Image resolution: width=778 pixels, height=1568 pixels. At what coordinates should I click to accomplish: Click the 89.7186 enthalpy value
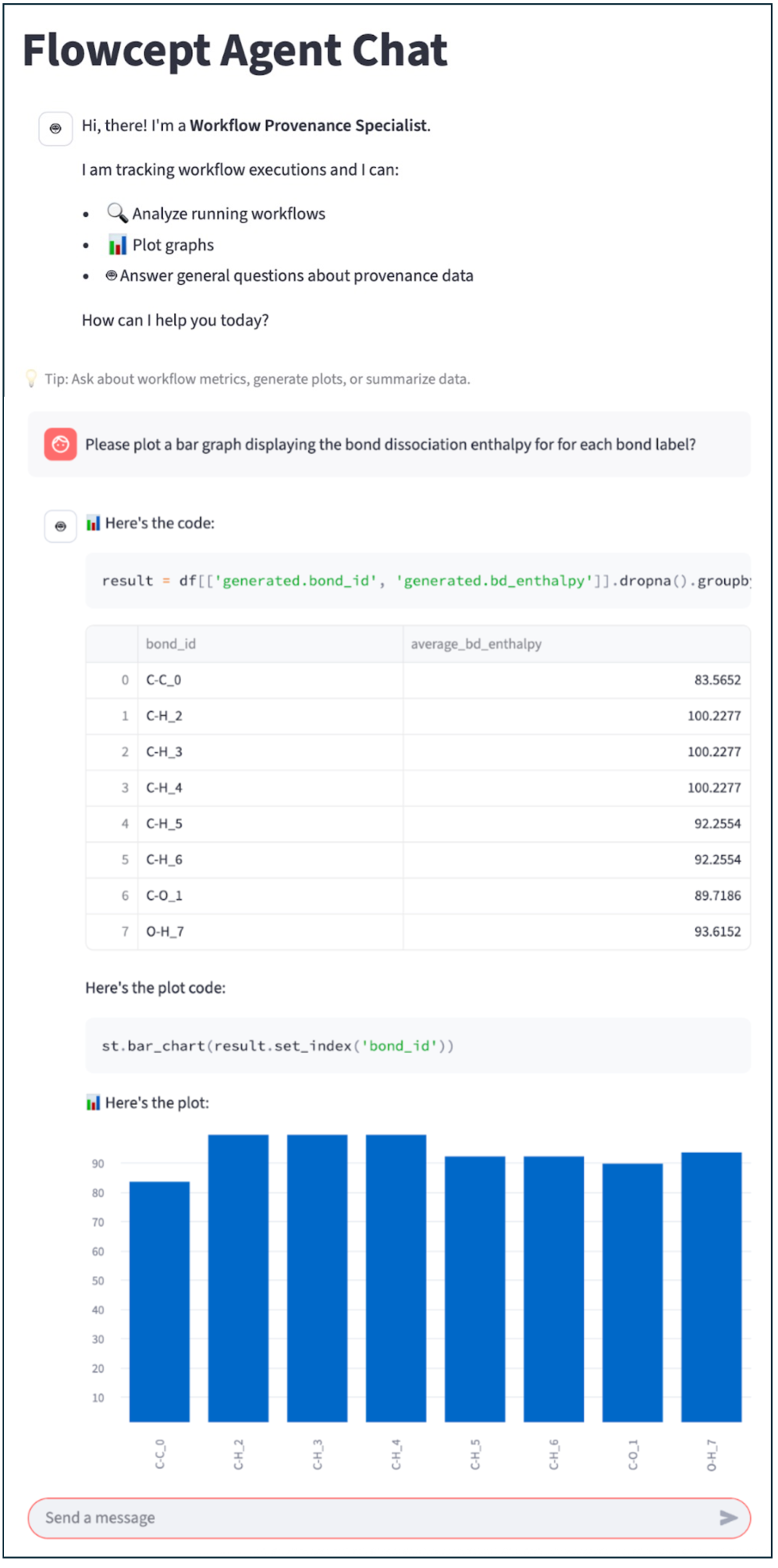717,895
